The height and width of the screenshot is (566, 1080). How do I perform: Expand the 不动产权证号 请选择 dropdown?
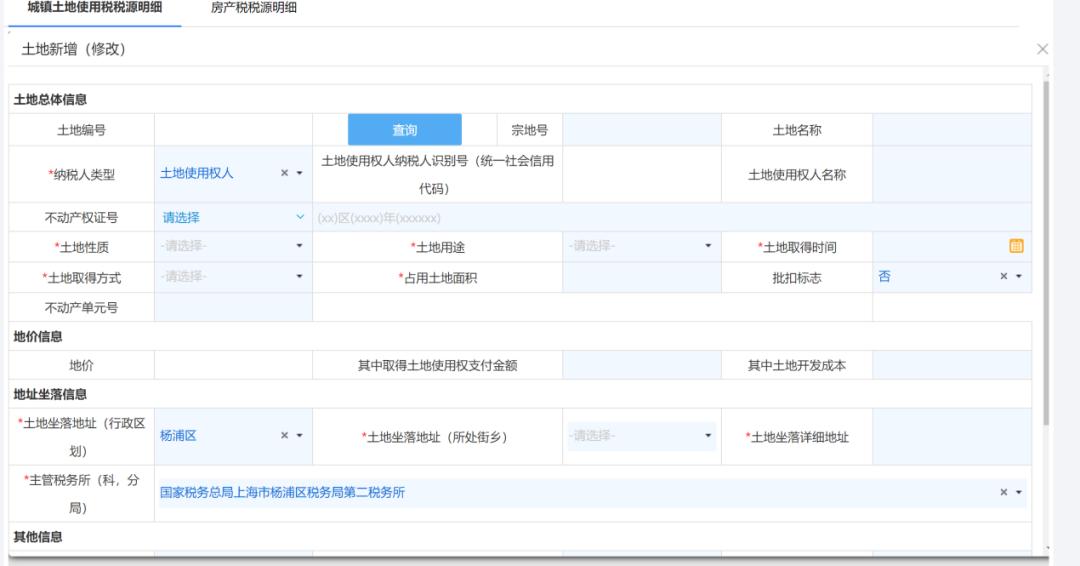pos(233,218)
